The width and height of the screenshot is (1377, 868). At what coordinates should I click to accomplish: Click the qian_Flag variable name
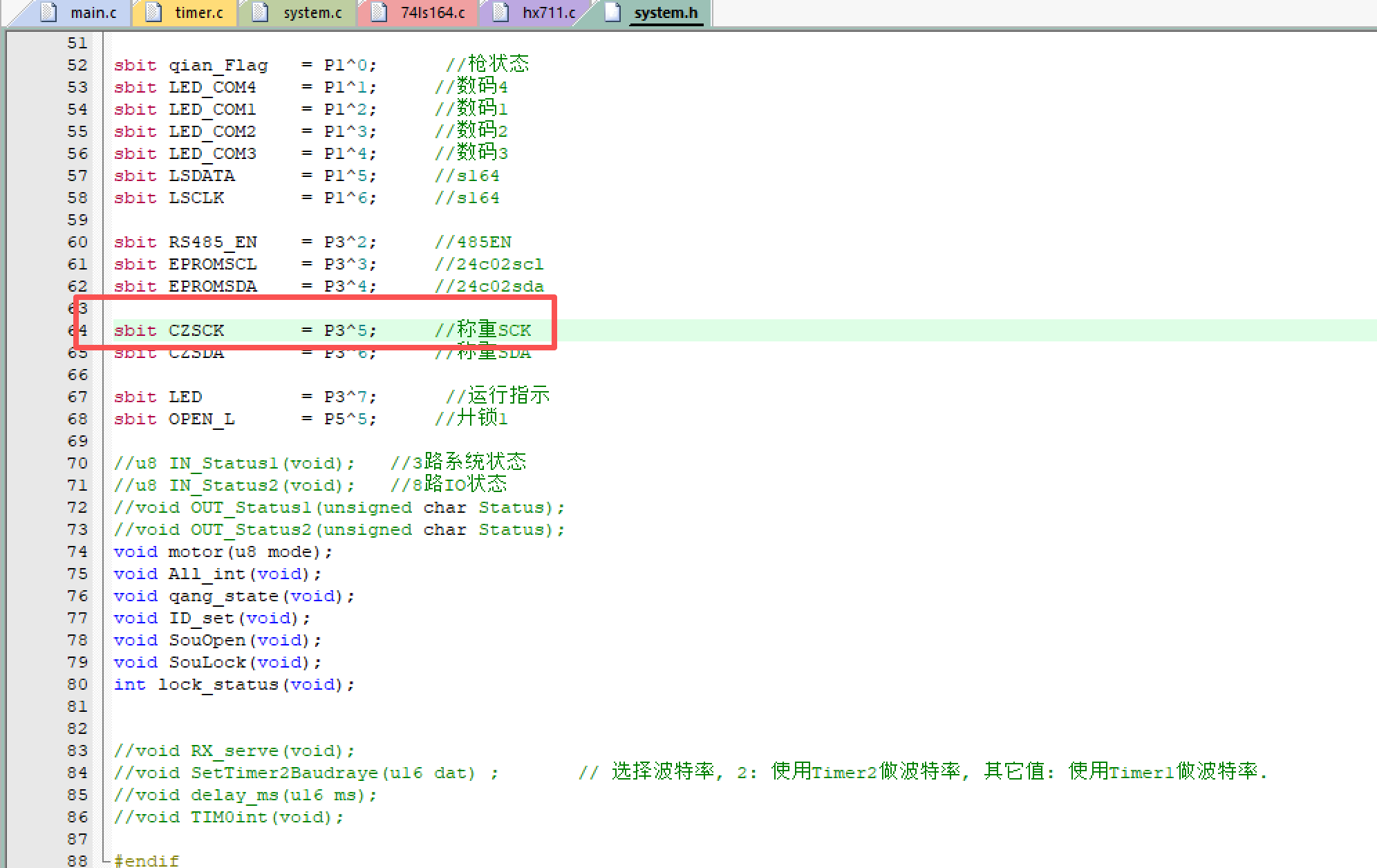click(x=218, y=65)
